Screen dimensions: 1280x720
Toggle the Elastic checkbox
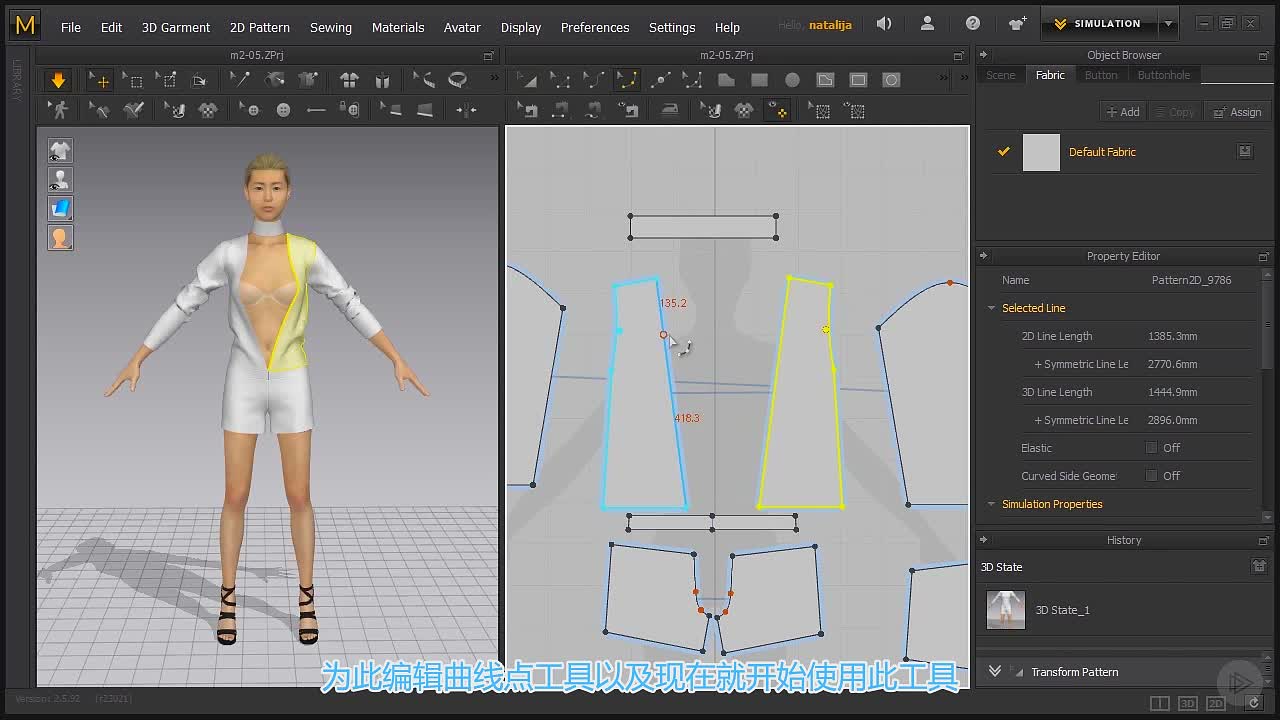coord(1151,448)
